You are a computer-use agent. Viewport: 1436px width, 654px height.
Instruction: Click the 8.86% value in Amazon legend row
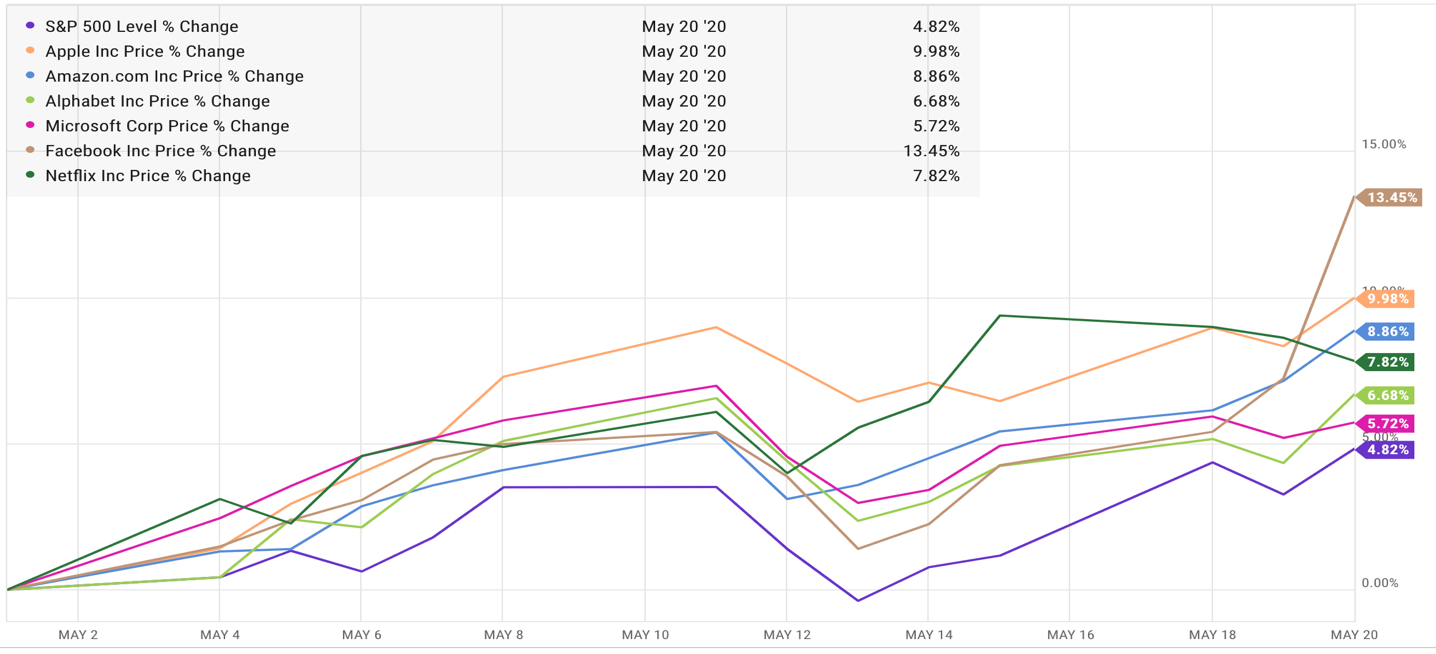937,77
